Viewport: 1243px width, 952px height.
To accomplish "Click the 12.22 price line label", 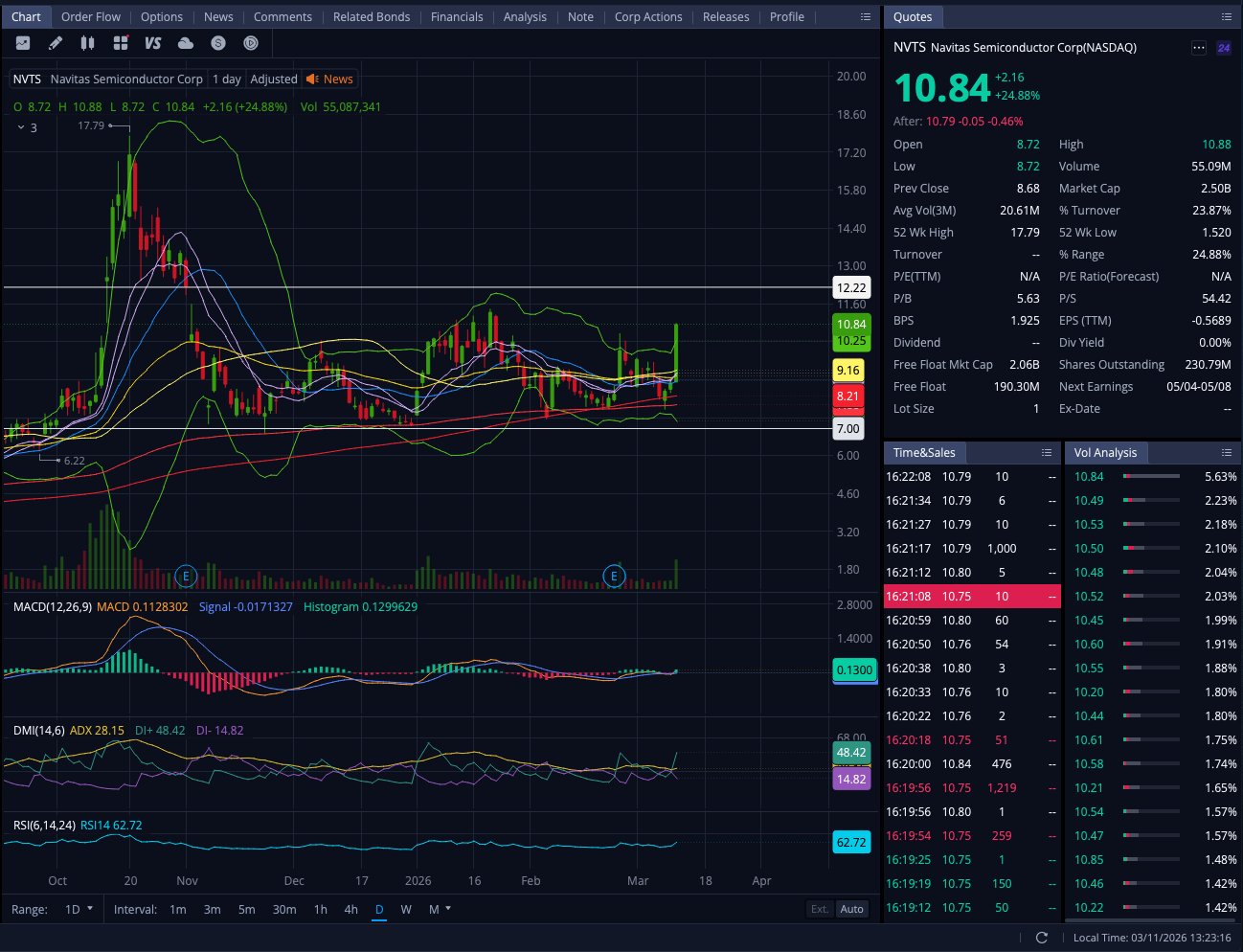I will [x=850, y=287].
